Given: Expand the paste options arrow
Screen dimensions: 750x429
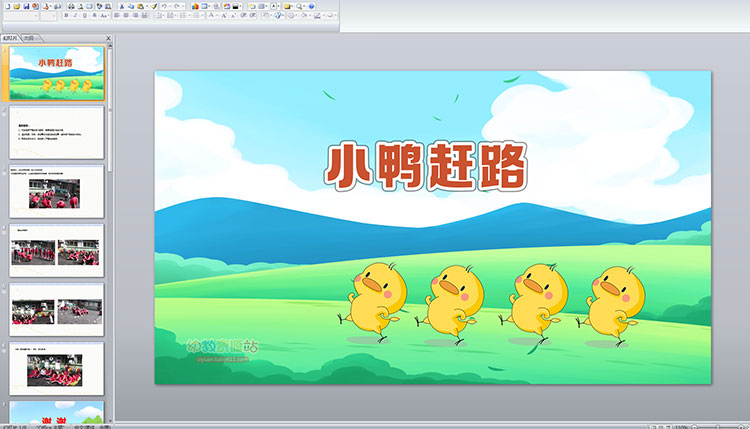Looking at the screenshot, I should click(147, 7).
